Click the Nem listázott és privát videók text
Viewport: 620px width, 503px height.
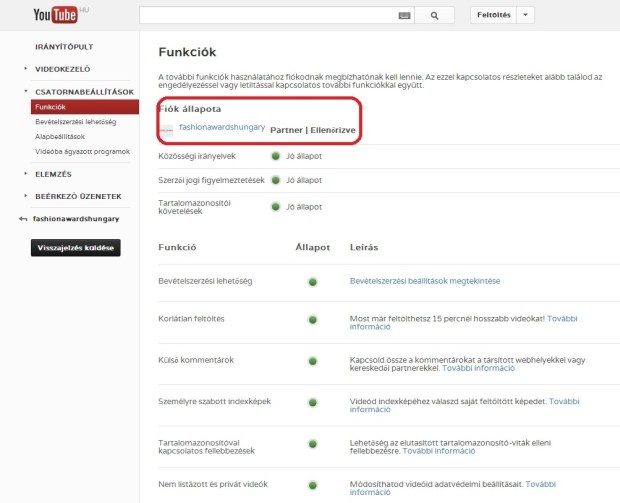tap(213, 484)
